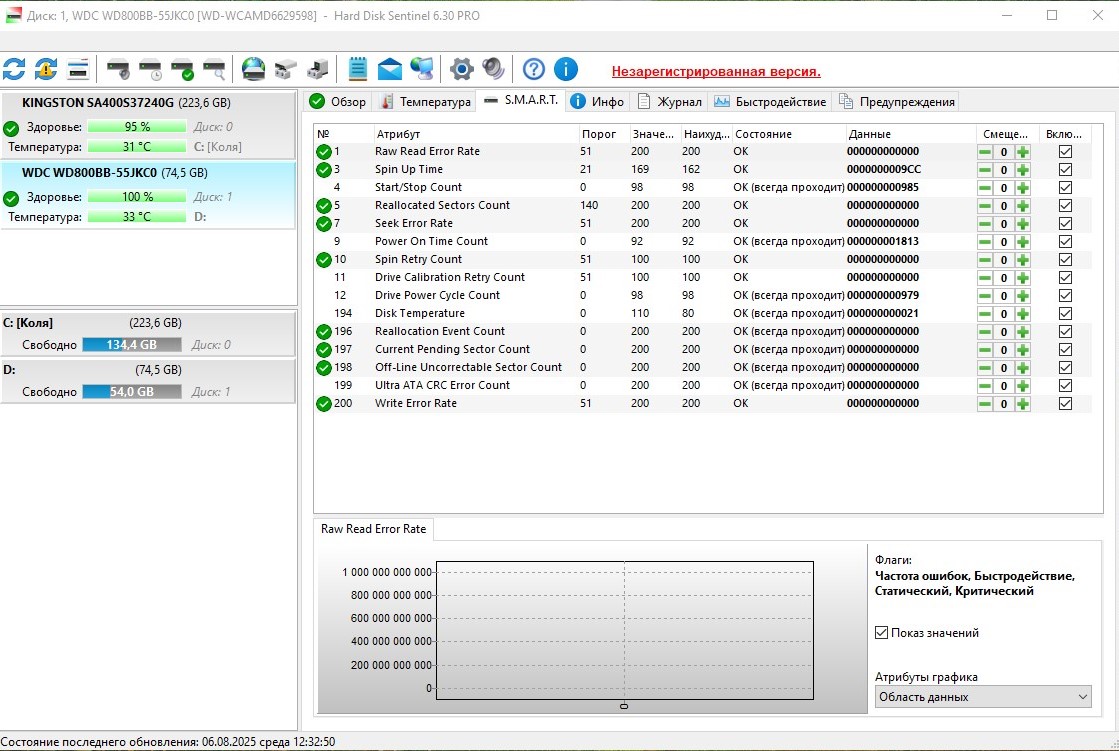Click the 'Незарегистрированная версия.' link
The image size is (1119, 751).
[x=716, y=72]
